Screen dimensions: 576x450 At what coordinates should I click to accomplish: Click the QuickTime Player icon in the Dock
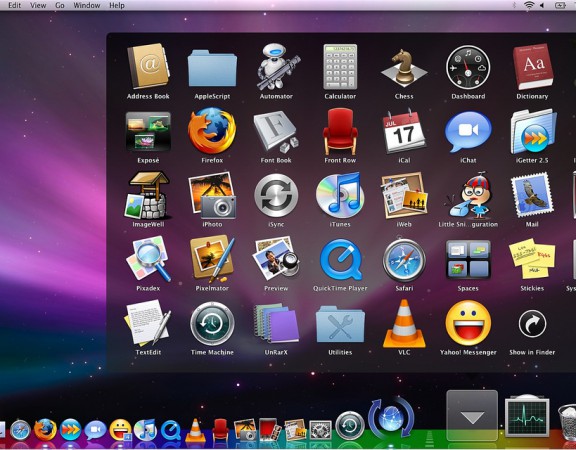point(171,430)
